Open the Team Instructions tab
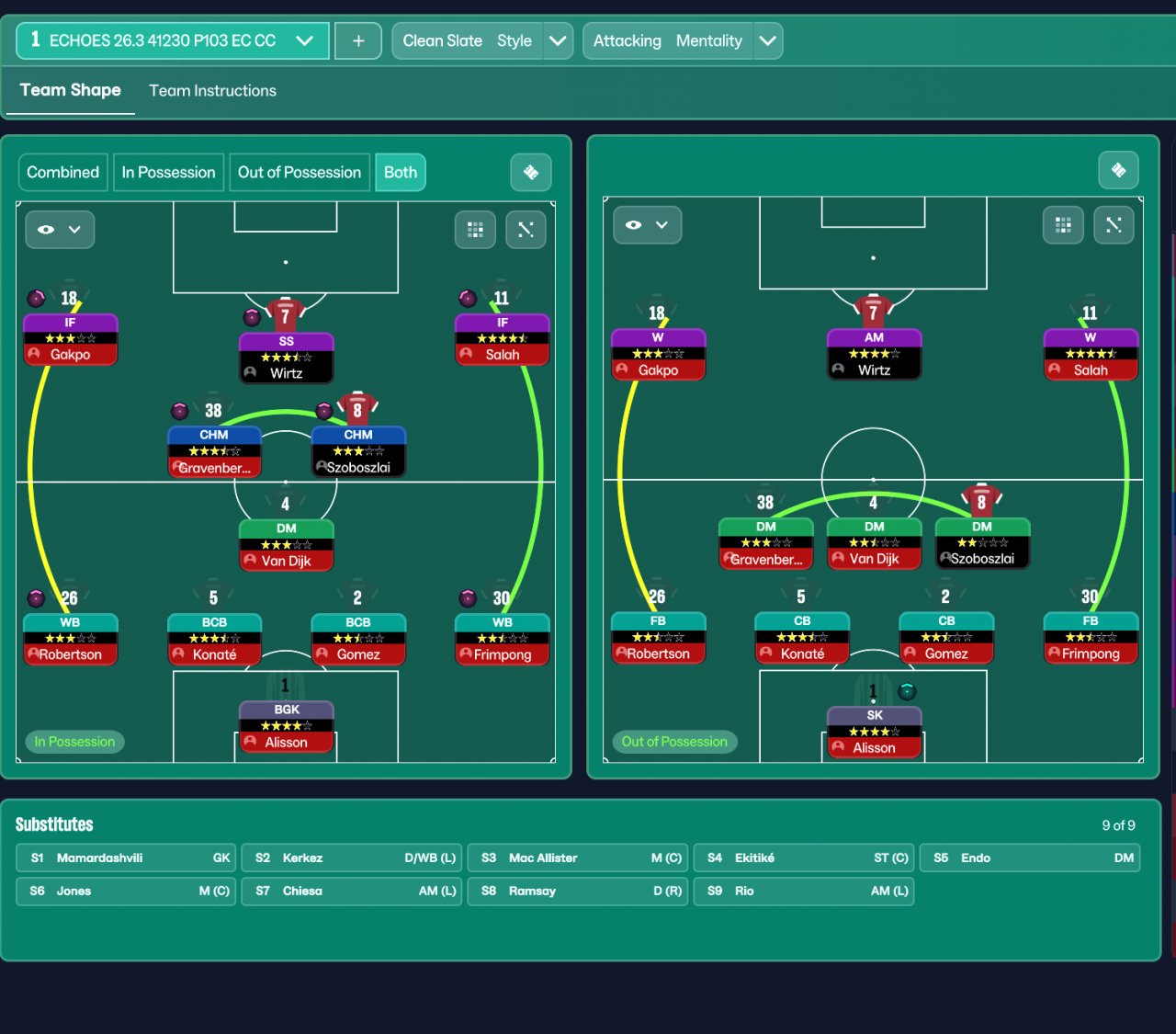1176x1034 pixels. [x=212, y=90]
